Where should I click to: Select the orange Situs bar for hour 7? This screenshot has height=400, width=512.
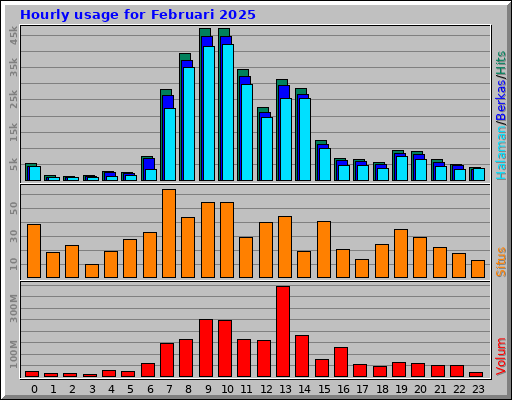coord(169,233)
